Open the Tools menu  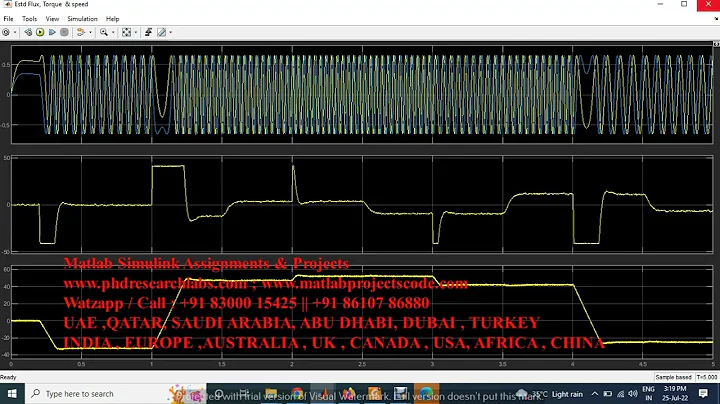click(29, 19)
